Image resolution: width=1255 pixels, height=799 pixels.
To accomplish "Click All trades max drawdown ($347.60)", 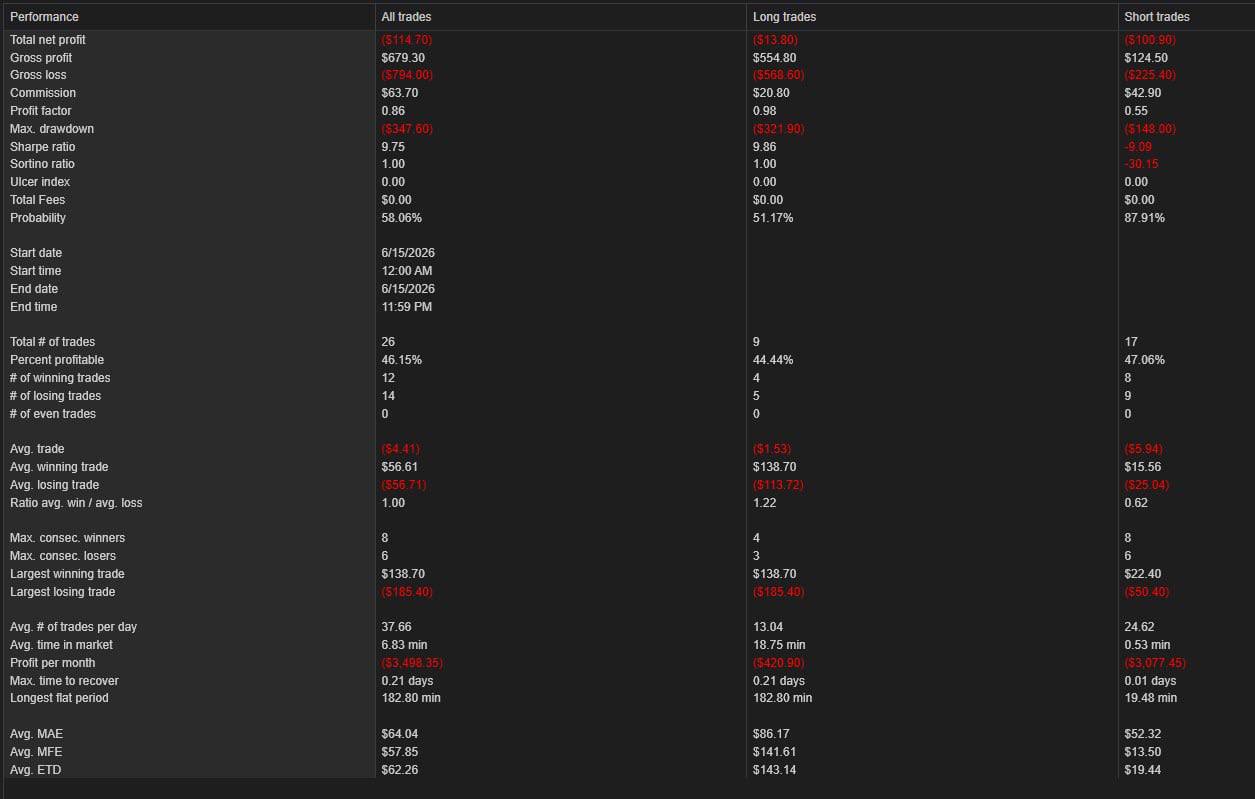I will pyautogui.click(x=407, y=129).
